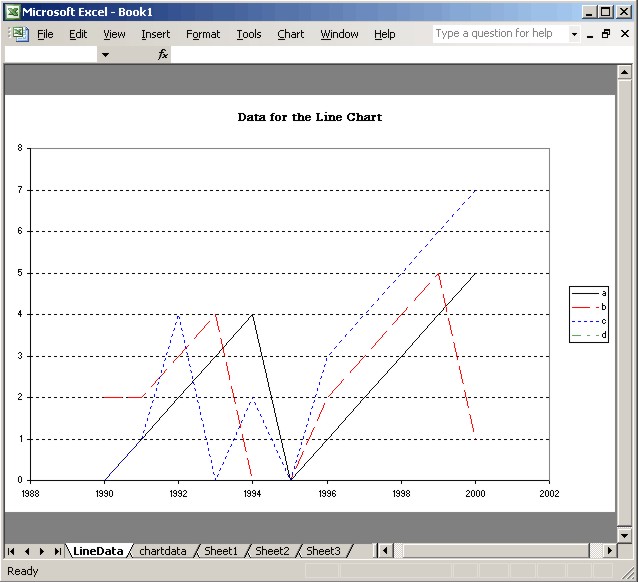This screenshot has height=582, width=638.
Task: Select the chart title 'Data for the Line Chart'
Action: 309,117
